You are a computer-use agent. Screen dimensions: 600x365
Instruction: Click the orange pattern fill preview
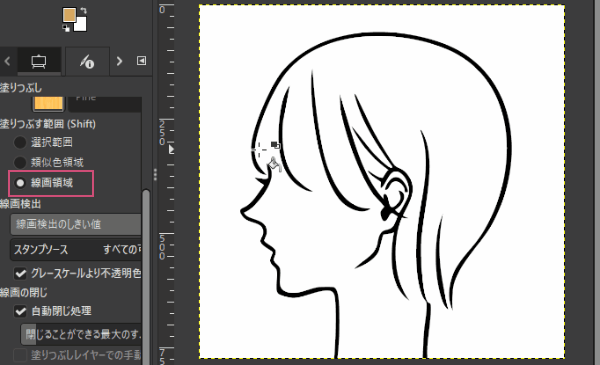coord(49,104)
